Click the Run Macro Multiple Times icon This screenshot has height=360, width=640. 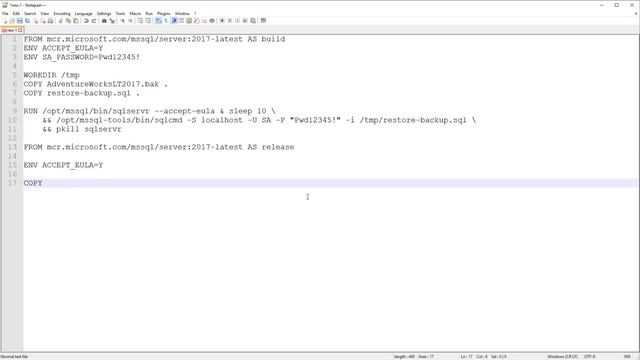(x=245, y=20)
